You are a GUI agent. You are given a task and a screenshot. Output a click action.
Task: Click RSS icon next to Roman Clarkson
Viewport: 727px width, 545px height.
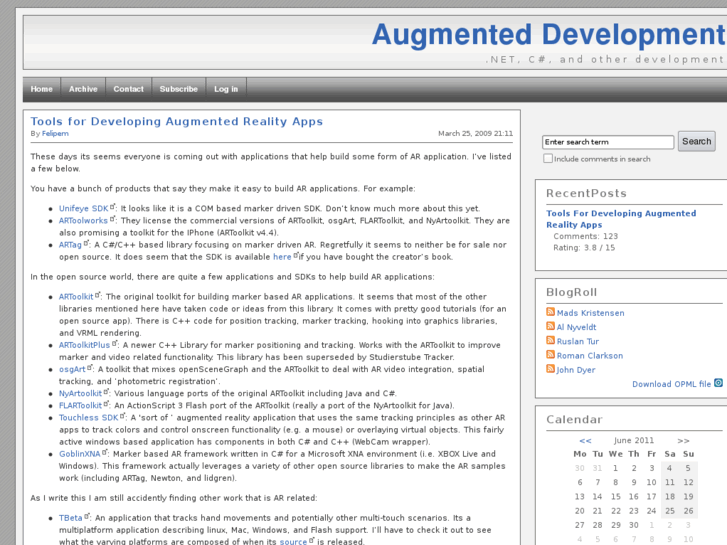click(550, 354)
